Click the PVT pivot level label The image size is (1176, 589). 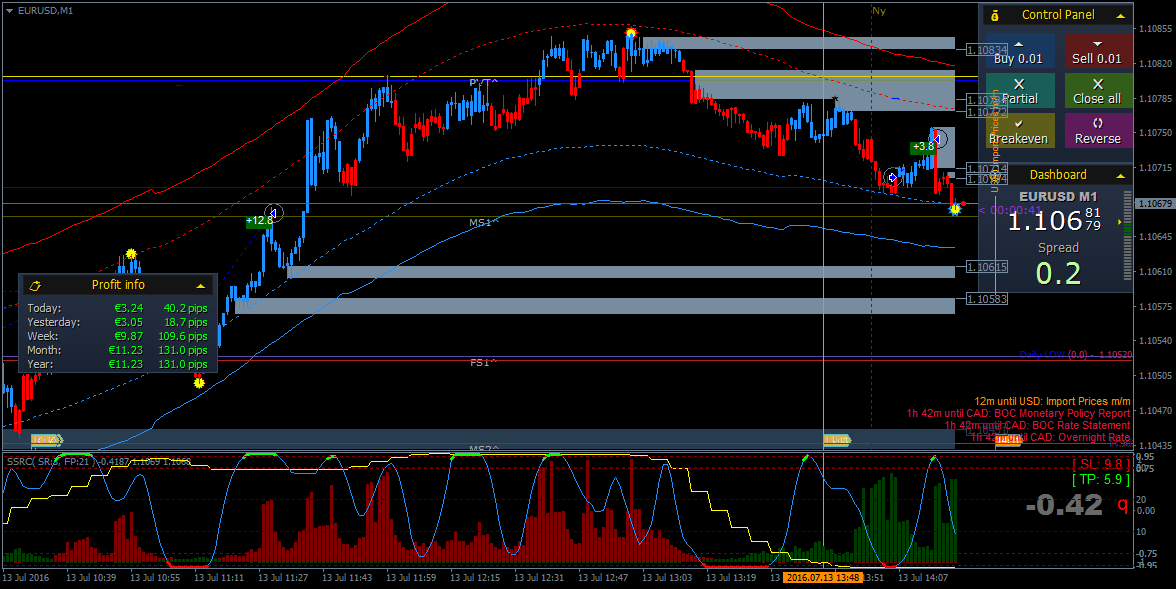tap(484, 83)
